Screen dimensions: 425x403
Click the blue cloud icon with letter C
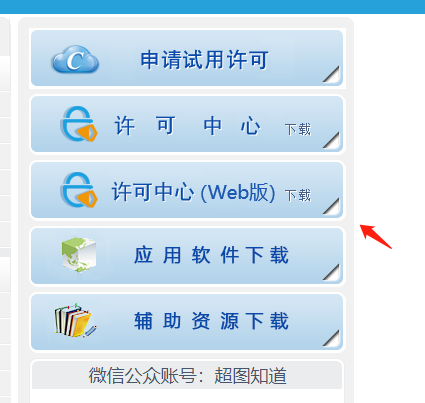[x=76, y=59]
